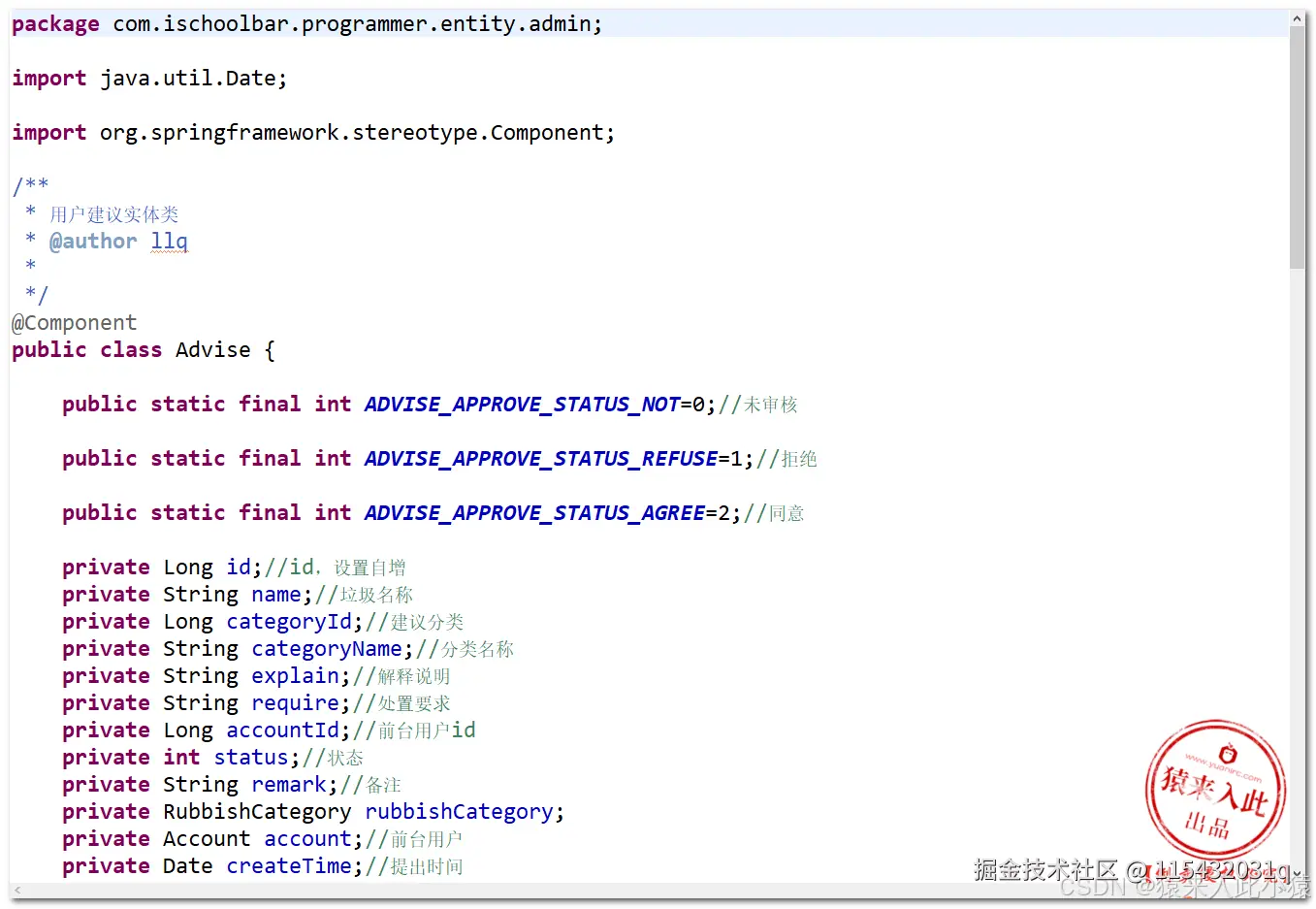
Task: Click the vertical scrollbar thumb
Action: (1297, 147)
